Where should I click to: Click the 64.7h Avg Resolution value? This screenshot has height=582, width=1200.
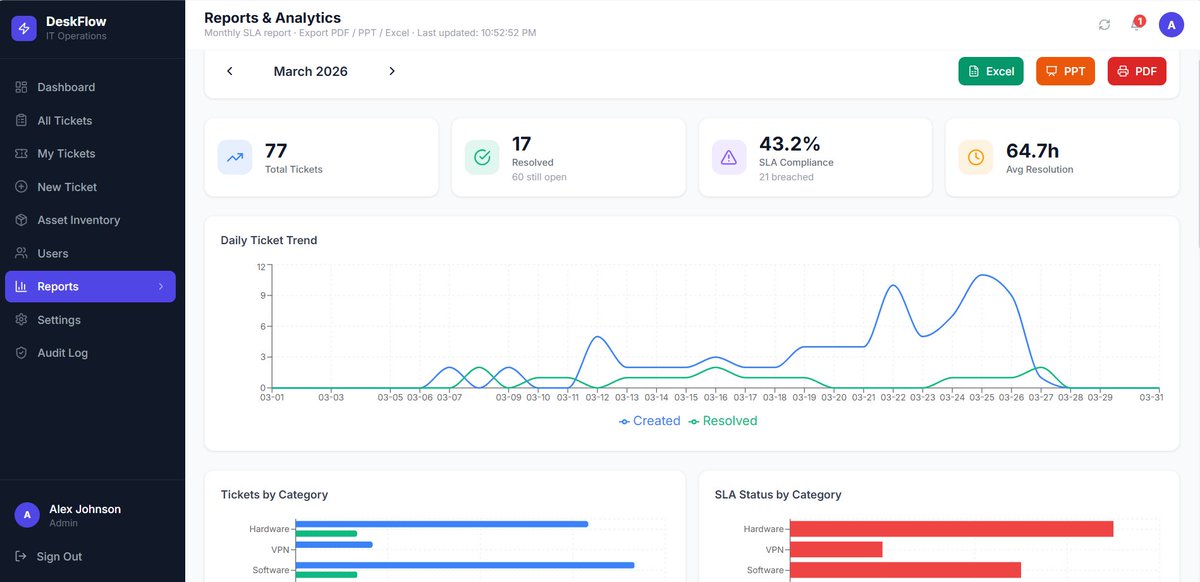click(1033, 151)
